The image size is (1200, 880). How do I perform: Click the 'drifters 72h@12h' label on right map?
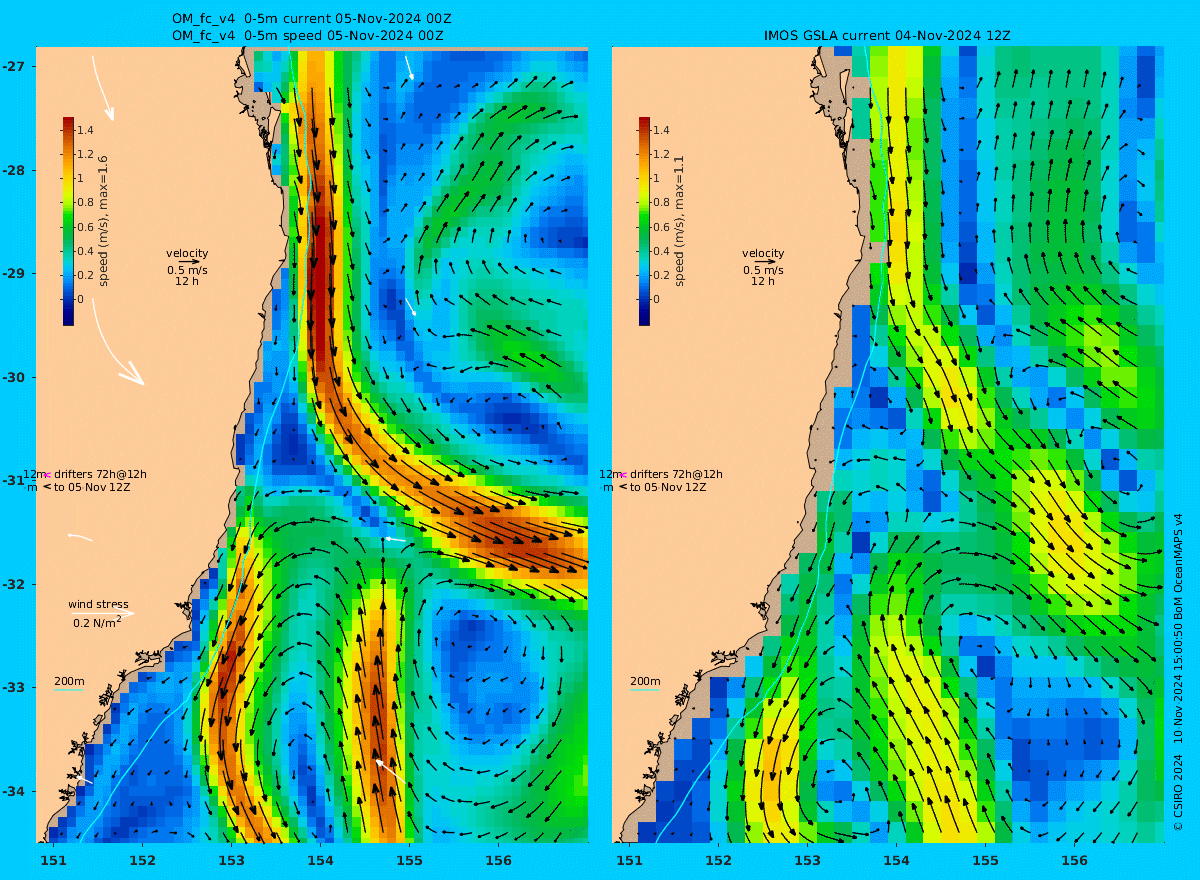[676, 474]
